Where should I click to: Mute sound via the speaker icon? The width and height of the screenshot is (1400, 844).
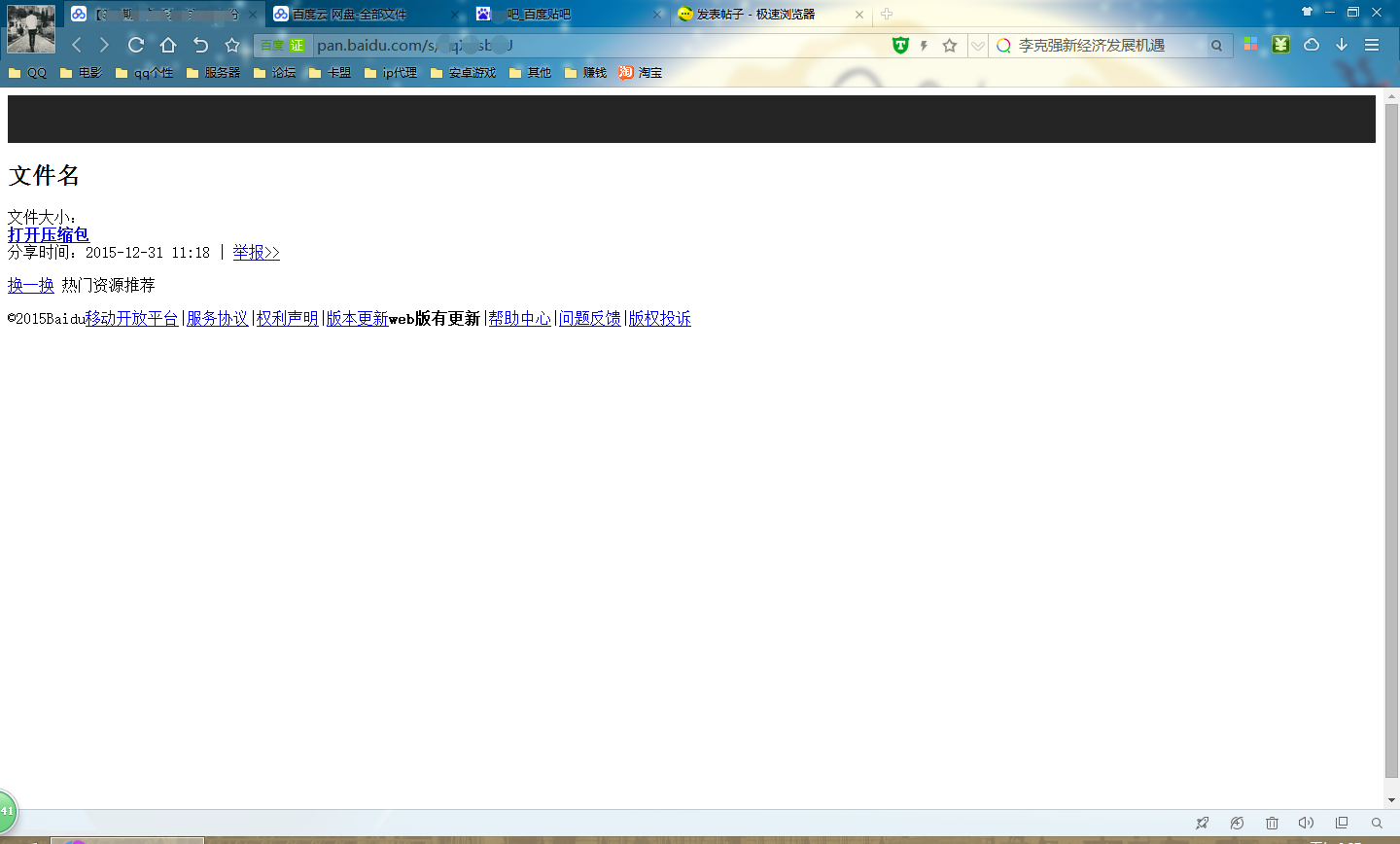coord(1306,824)
